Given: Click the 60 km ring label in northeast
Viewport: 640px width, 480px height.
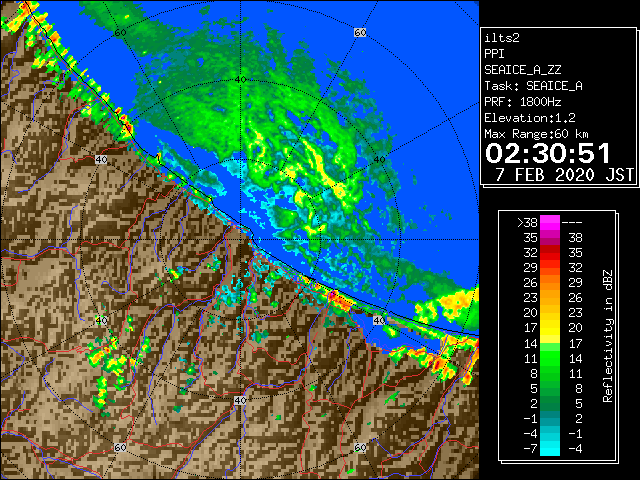Looking at the screenshot, I should tap(360, 33).
